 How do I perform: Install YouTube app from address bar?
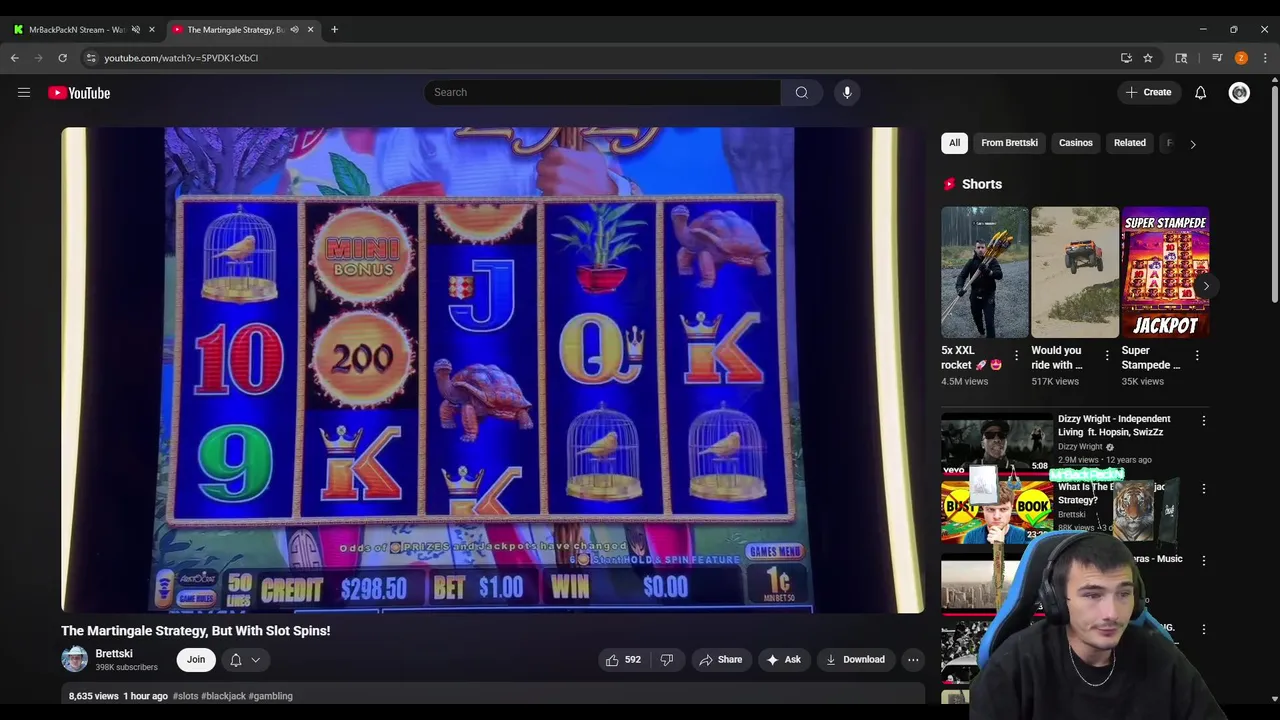coord(1126,58)
